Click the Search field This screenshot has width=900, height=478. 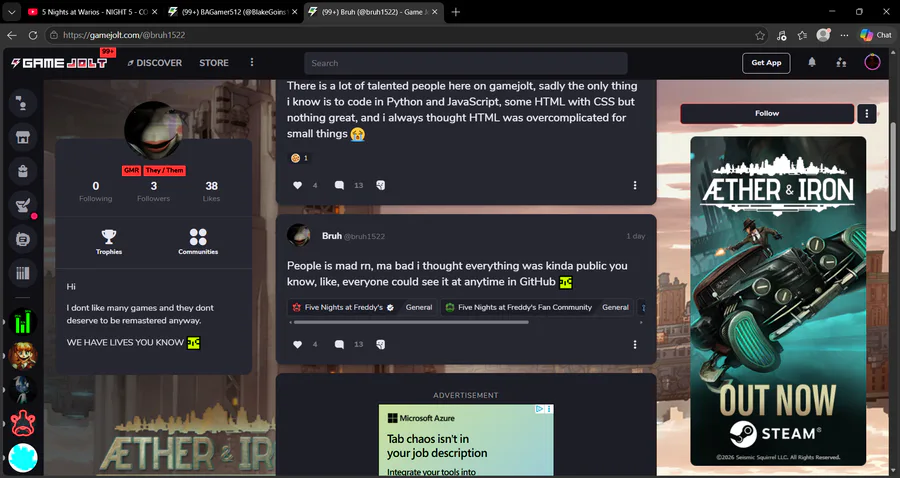click(x=465, y=63)
